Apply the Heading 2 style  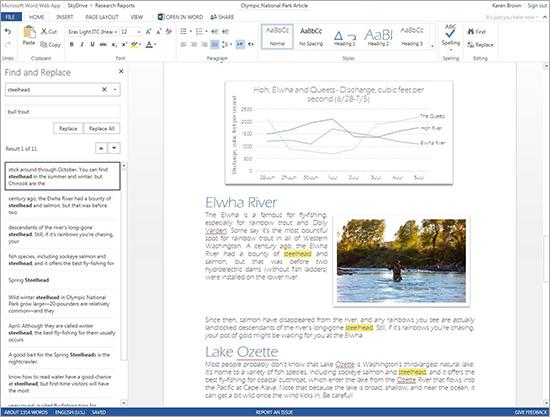click(378, 36)
